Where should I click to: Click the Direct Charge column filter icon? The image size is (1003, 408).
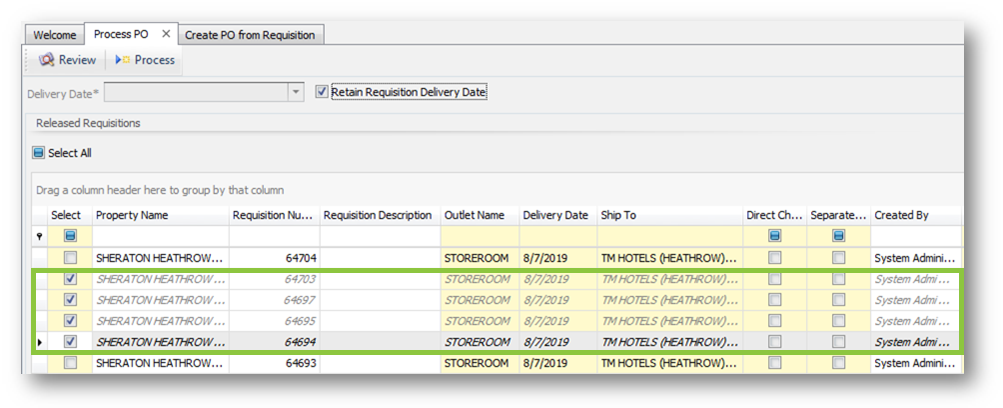774,236
